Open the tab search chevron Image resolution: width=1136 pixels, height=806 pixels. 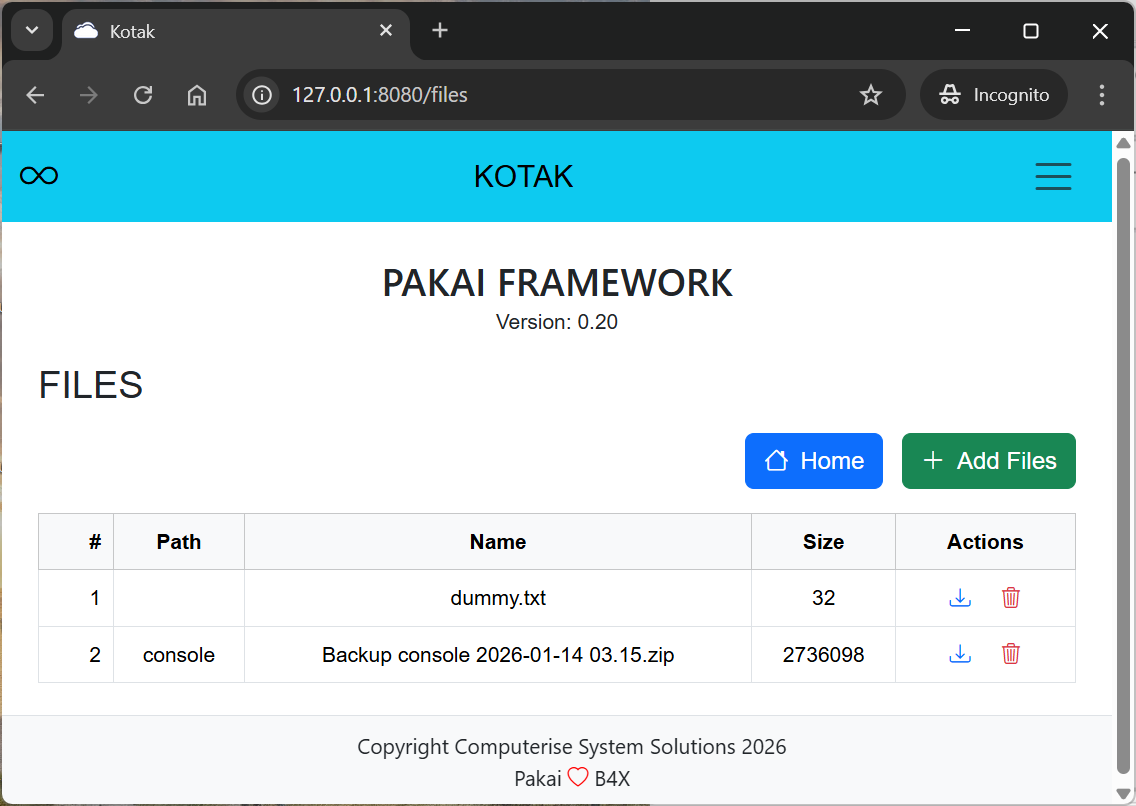click(31, 30)
